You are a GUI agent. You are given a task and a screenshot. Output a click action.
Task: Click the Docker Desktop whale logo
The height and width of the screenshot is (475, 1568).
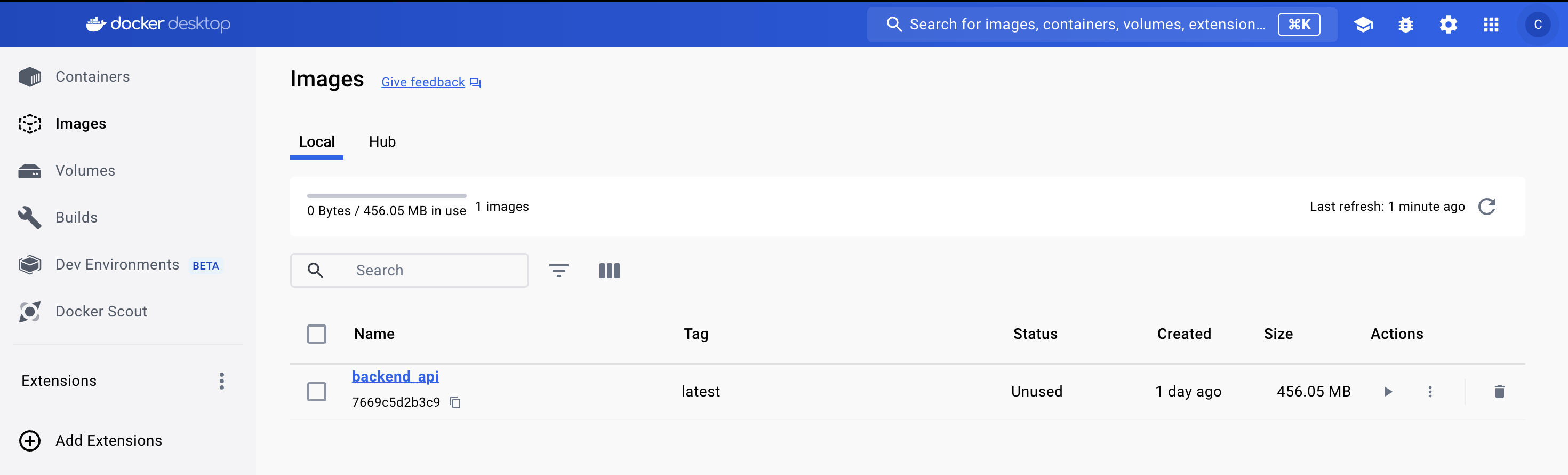[158, 23]
